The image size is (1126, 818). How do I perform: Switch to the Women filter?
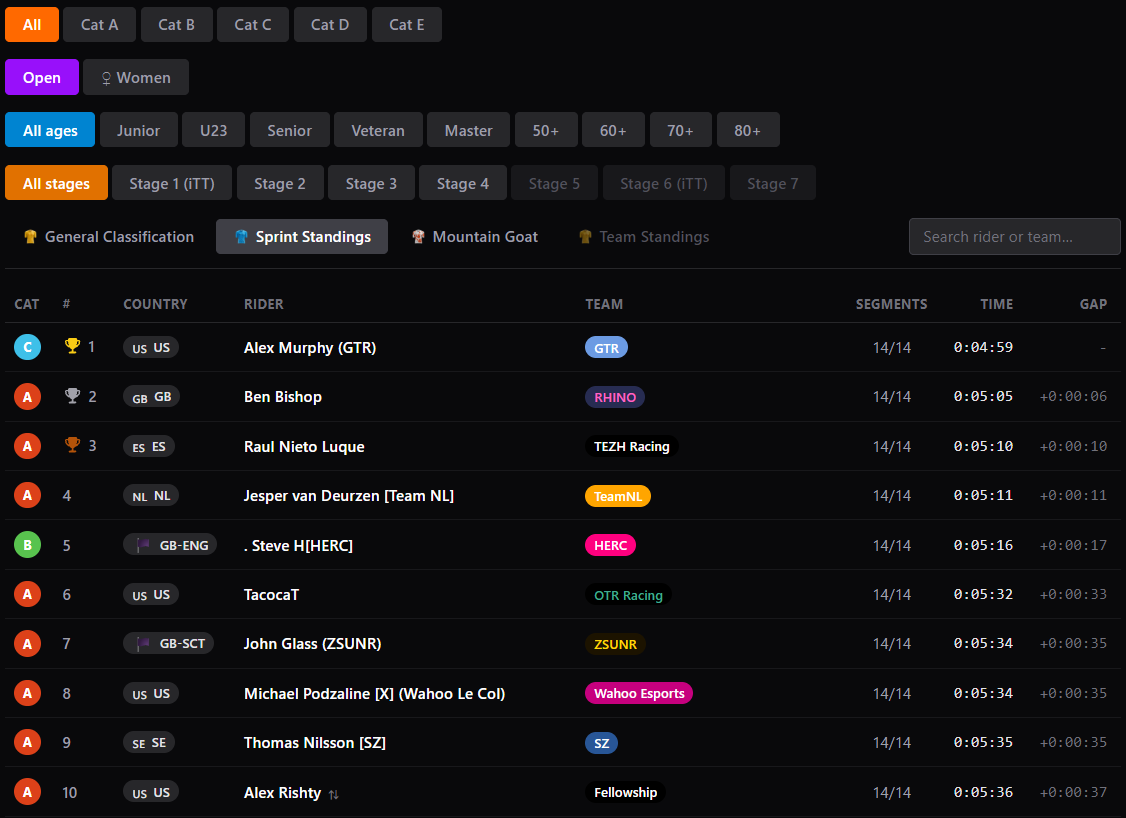[x=136, y=77]
